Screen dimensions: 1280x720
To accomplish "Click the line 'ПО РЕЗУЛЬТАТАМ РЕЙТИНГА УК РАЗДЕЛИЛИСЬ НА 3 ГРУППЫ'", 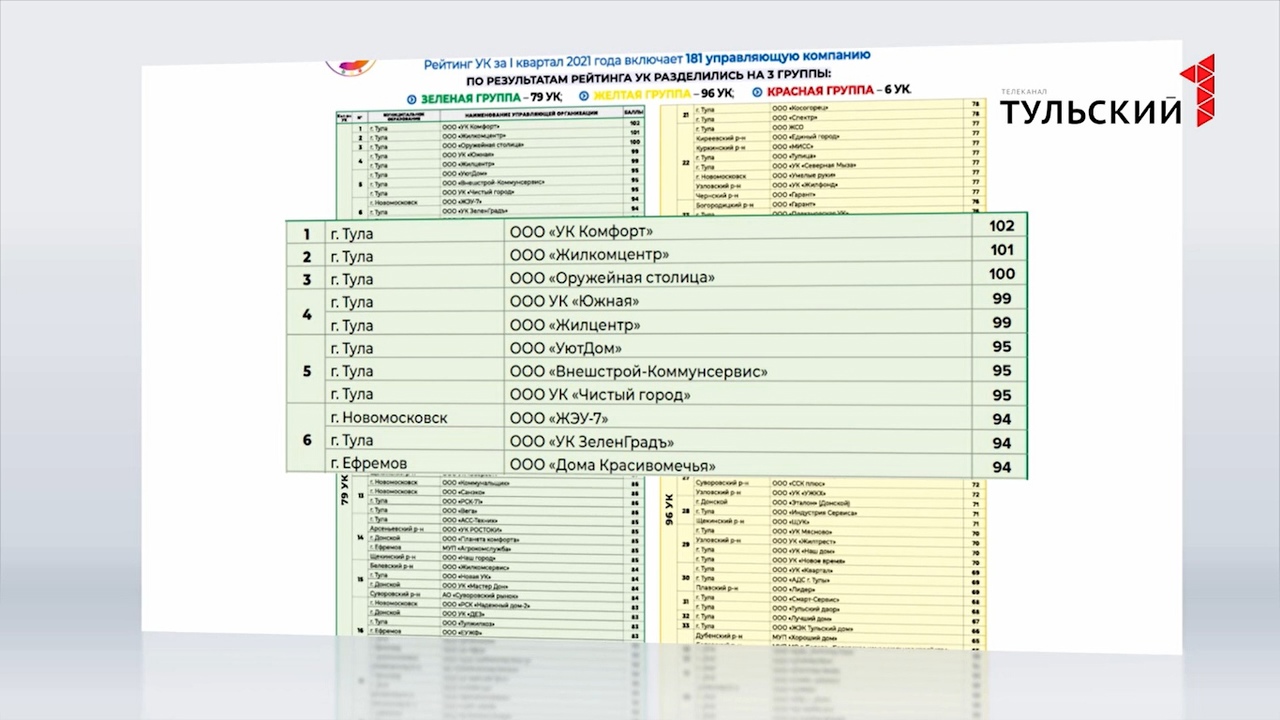I will click(x=649, y=77).
